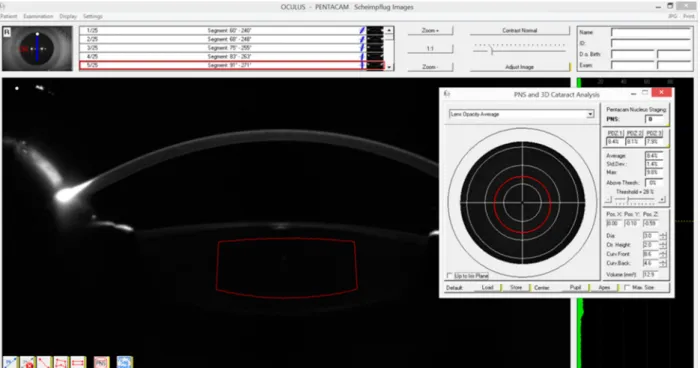Click the PDZ 2 button
The image size is (700, 368).
click(634, 134)
